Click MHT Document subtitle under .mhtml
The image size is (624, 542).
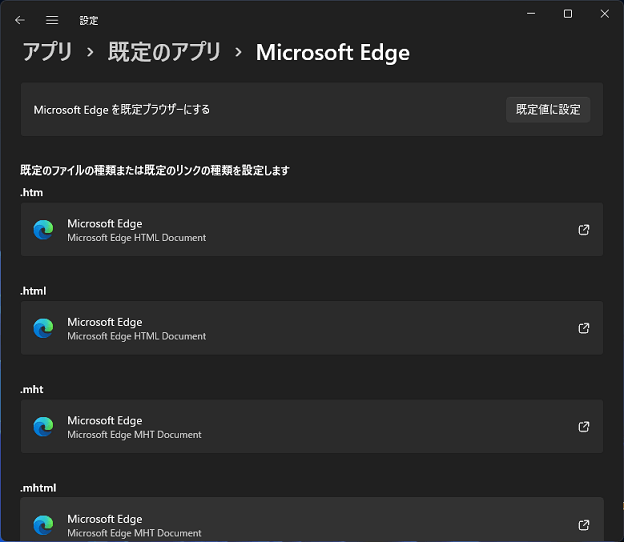click(134, 533)
